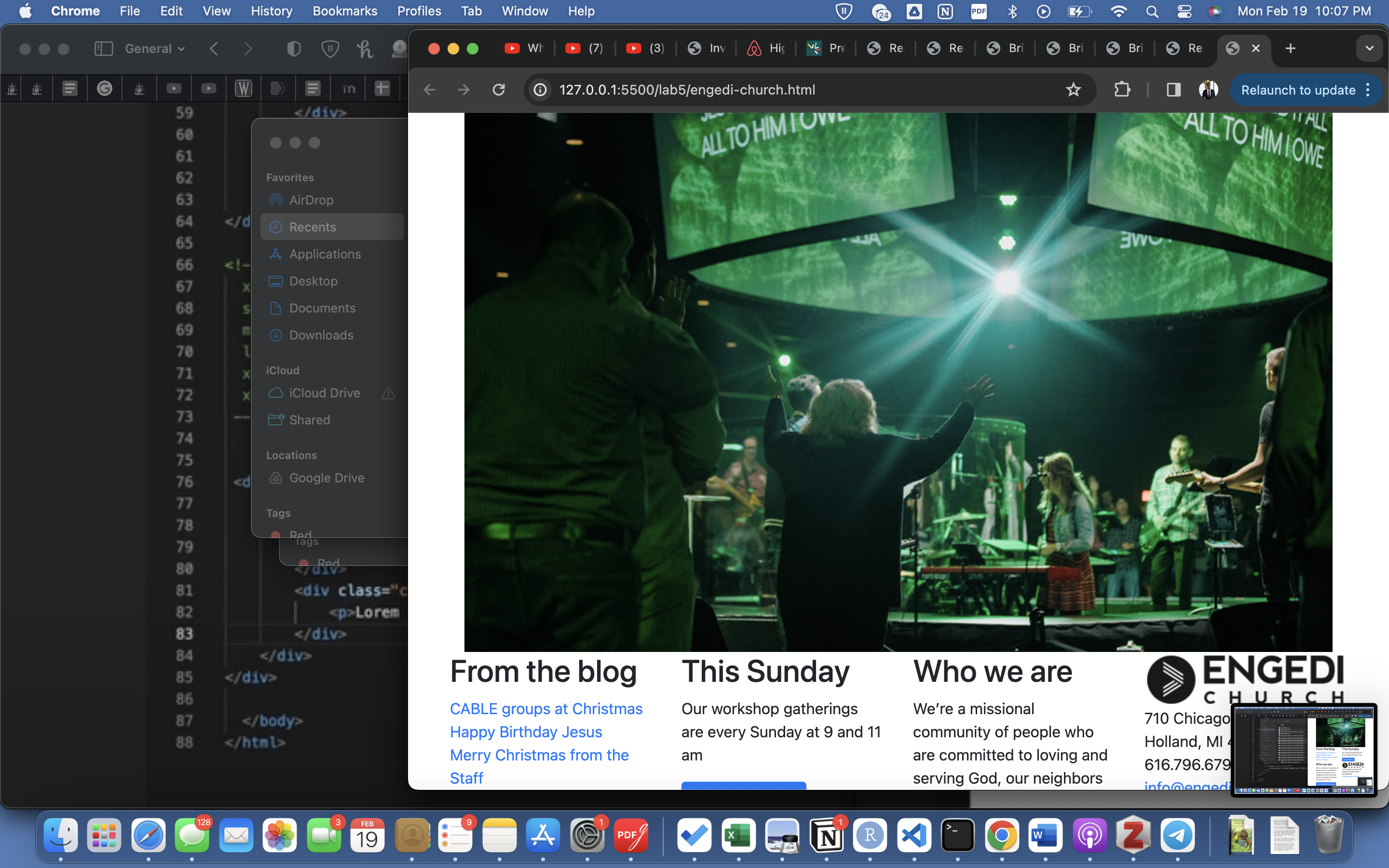Open Podcasts from the Dock
The height and width of the screenshot is (868, 1389).
[x=1089, y=835]
